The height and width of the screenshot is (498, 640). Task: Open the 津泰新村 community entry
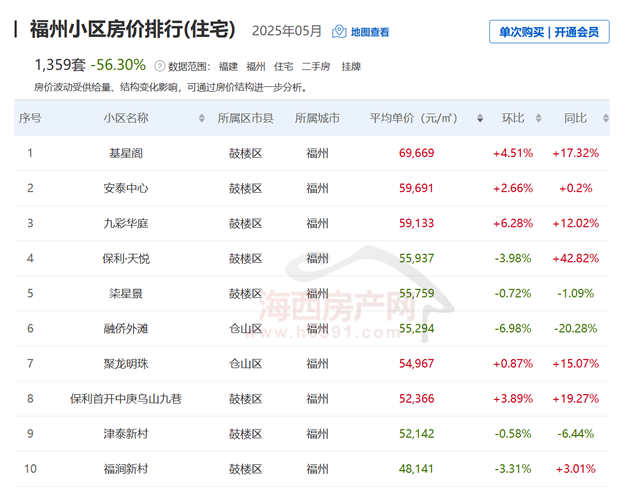[126, 434]
